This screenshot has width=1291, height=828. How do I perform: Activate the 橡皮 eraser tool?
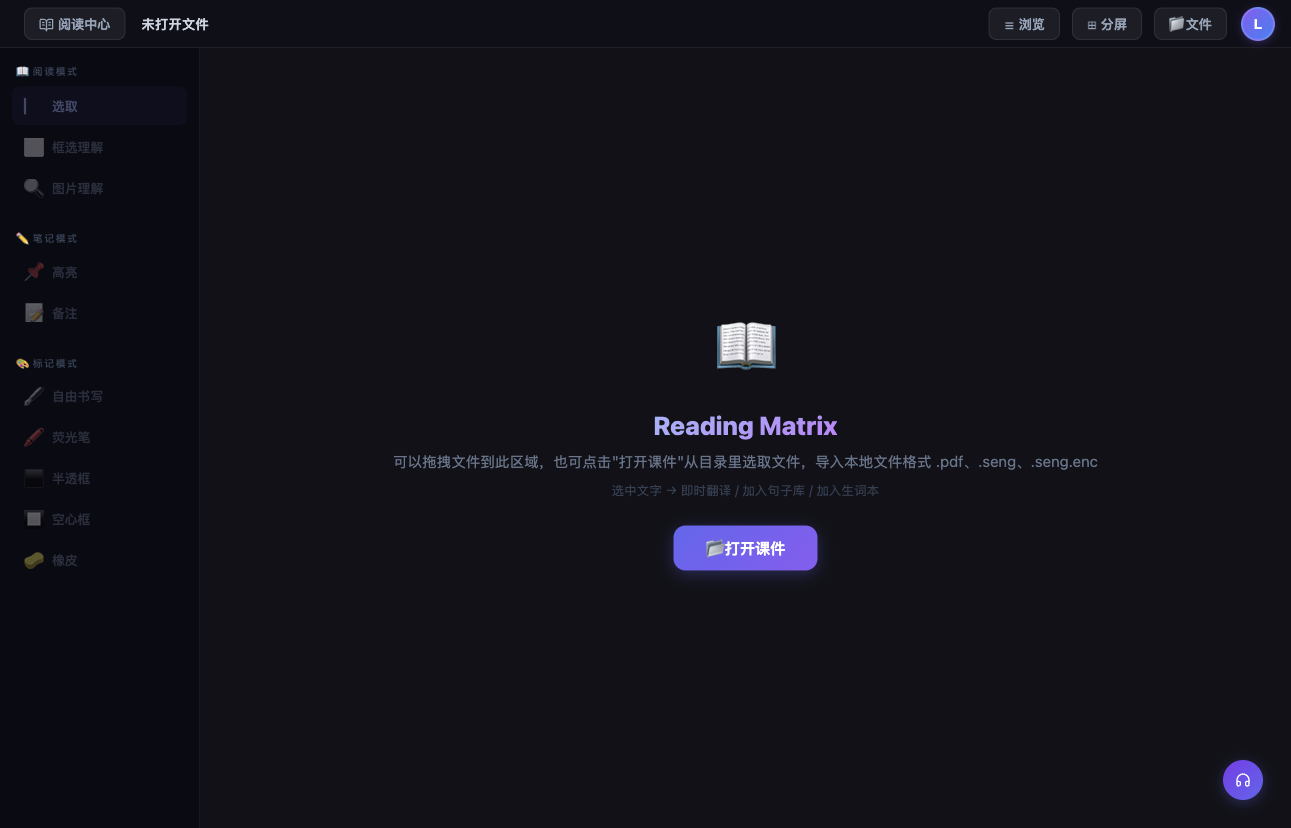[x=99, y=560]
